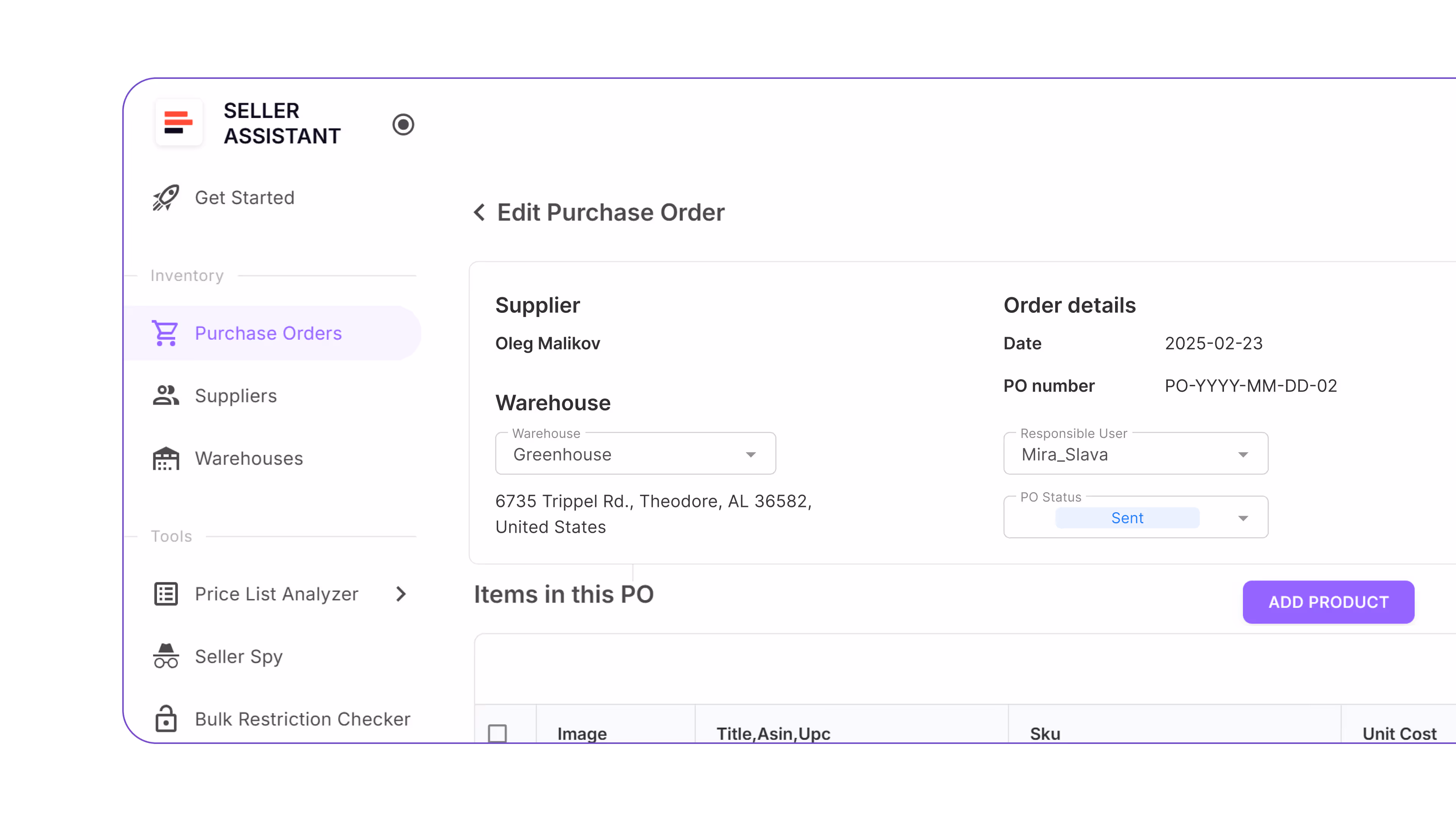Click the Price List Analyzer list icon
The width and height of the screenshot is (1456, 819).
point(165,593)
